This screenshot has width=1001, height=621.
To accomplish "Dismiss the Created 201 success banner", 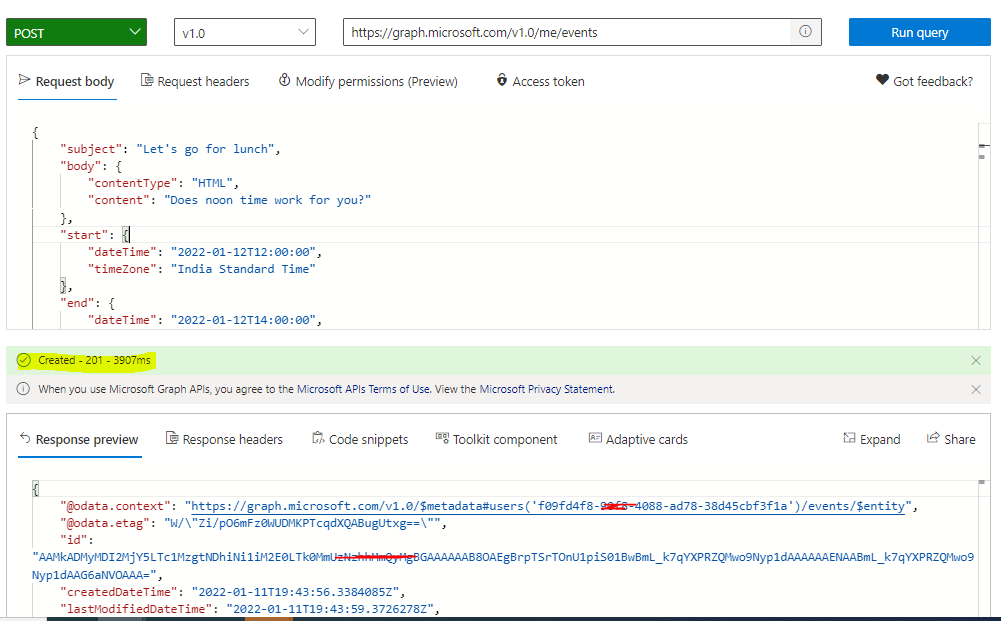I will pos(975,360).
